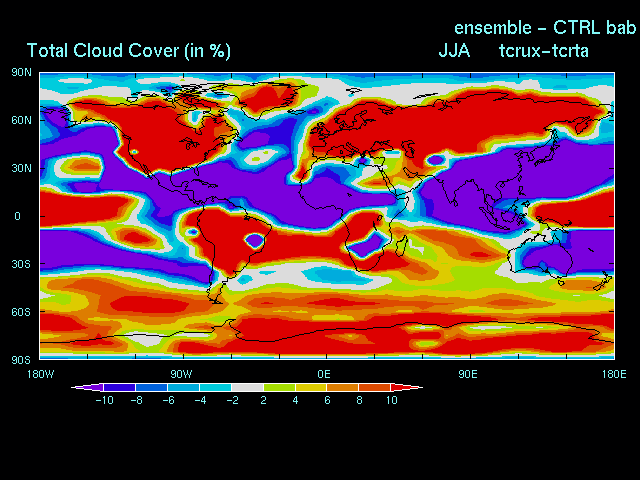Click the 60S latitude label
Screen dimensions: 640x480
[x=21, y=312]
